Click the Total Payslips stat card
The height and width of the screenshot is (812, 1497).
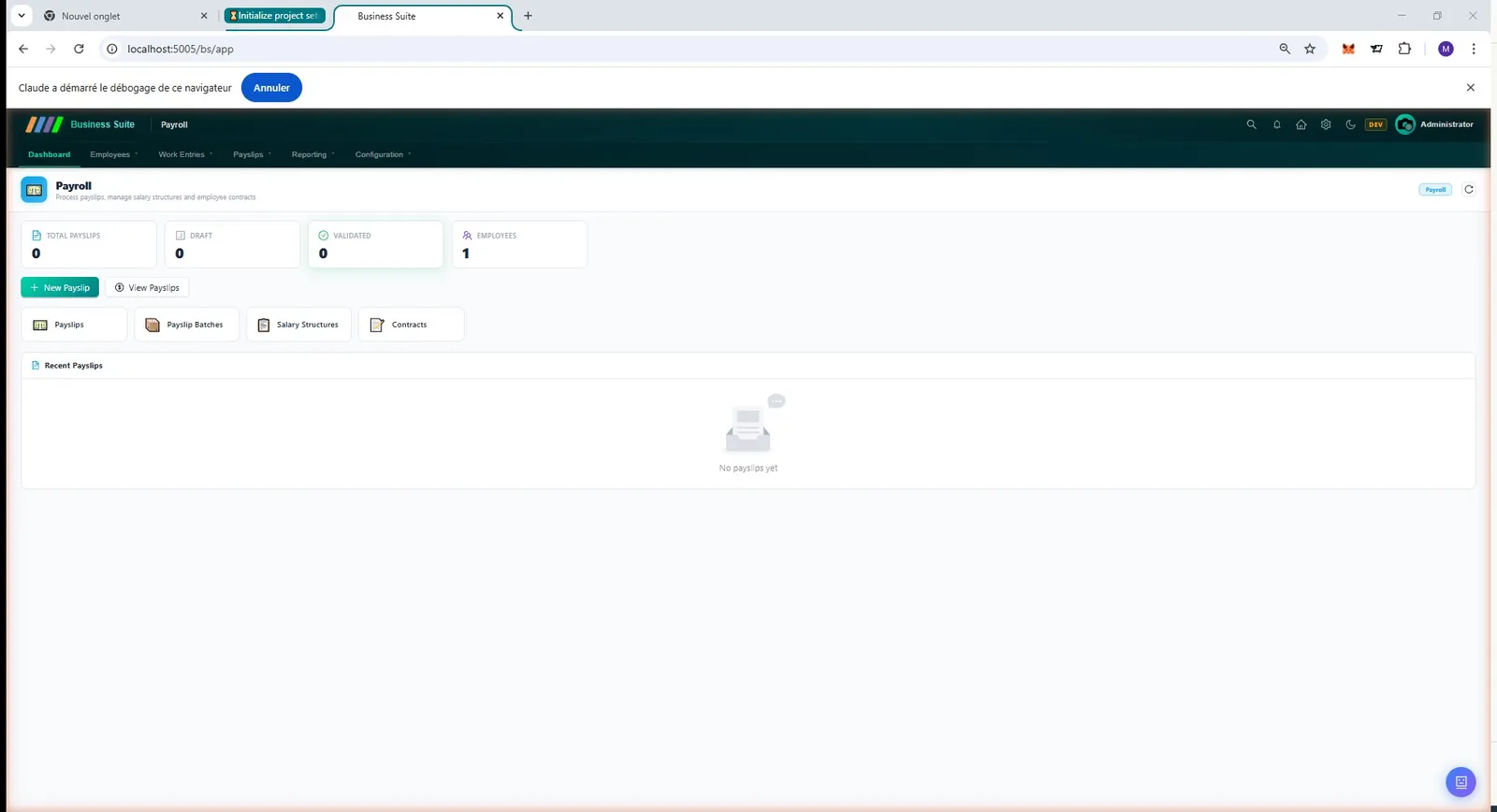point(89,244)
